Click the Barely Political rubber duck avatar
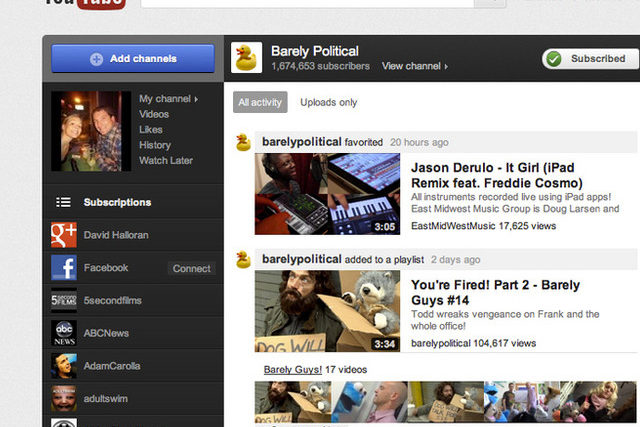 click(246, 58)
